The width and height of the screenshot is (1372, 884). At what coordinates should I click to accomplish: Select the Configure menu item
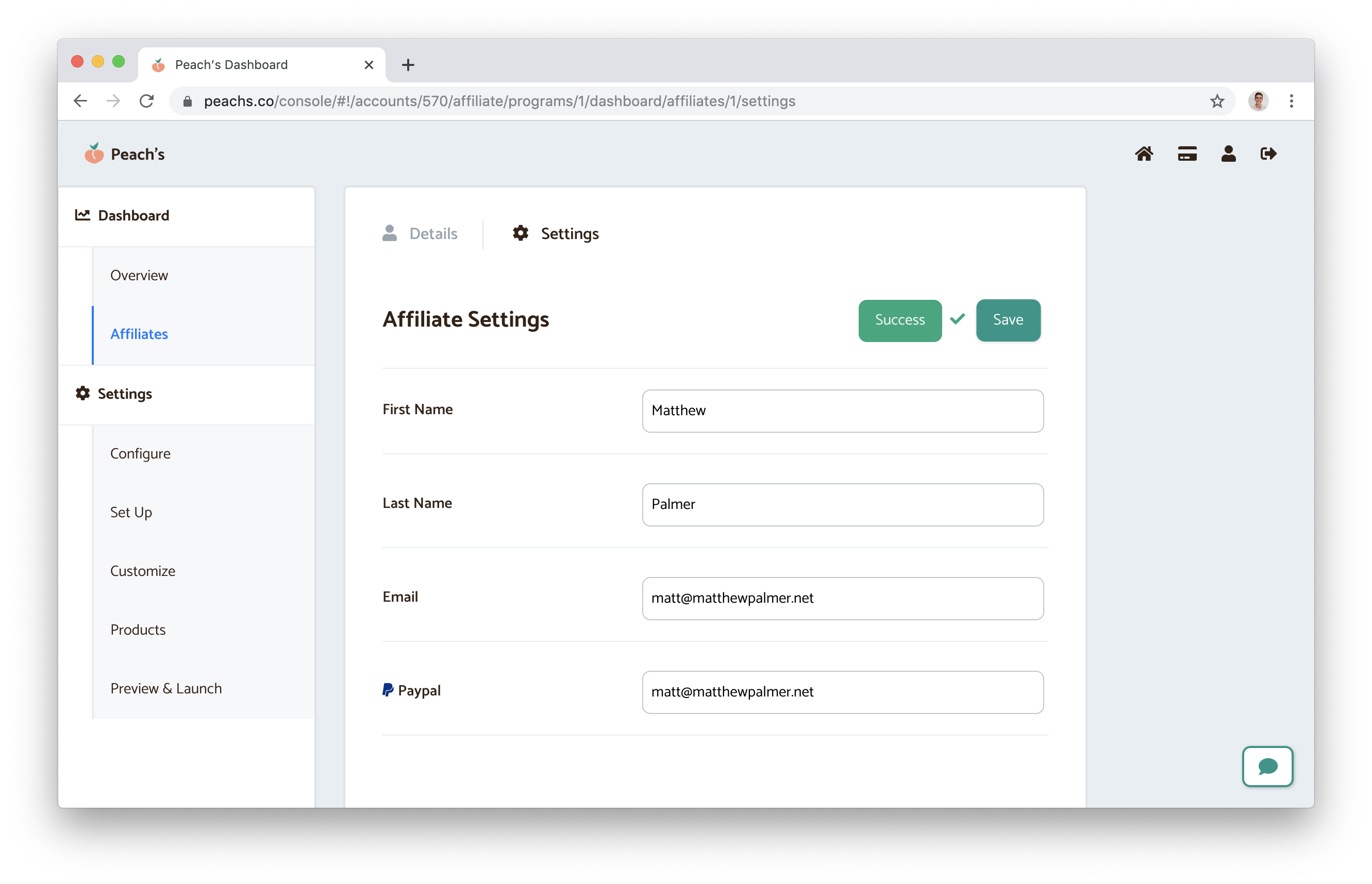click(140, 452)
